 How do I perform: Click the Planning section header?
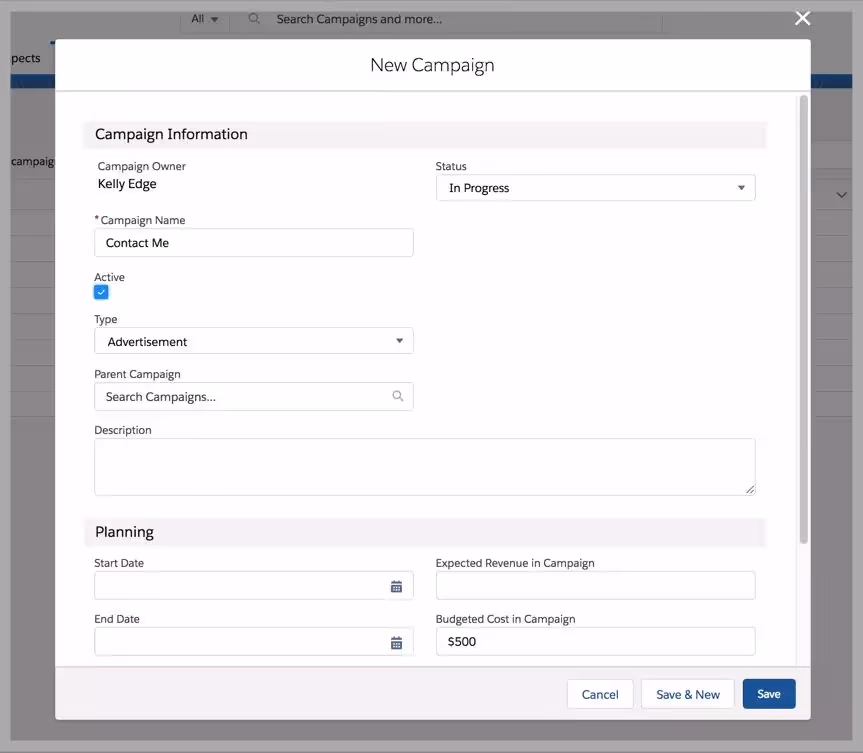pyautogui.click(x=425, y=532)
